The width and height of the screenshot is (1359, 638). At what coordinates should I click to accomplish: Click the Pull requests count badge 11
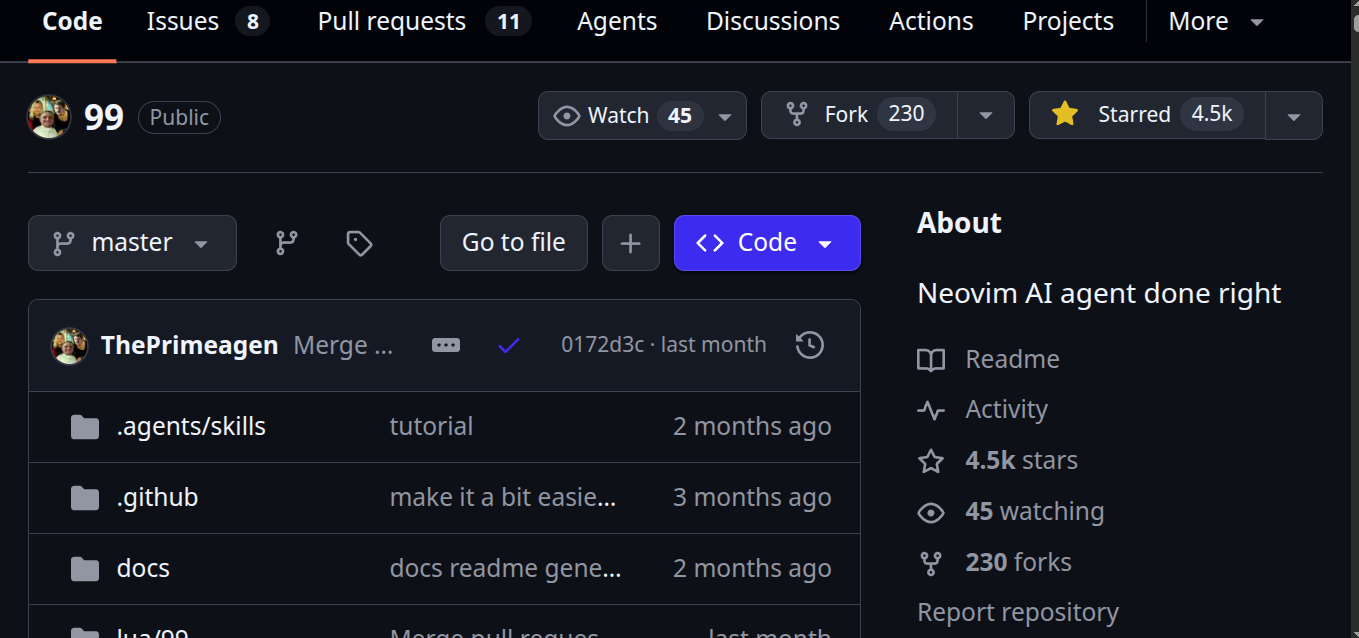point(508,22)
